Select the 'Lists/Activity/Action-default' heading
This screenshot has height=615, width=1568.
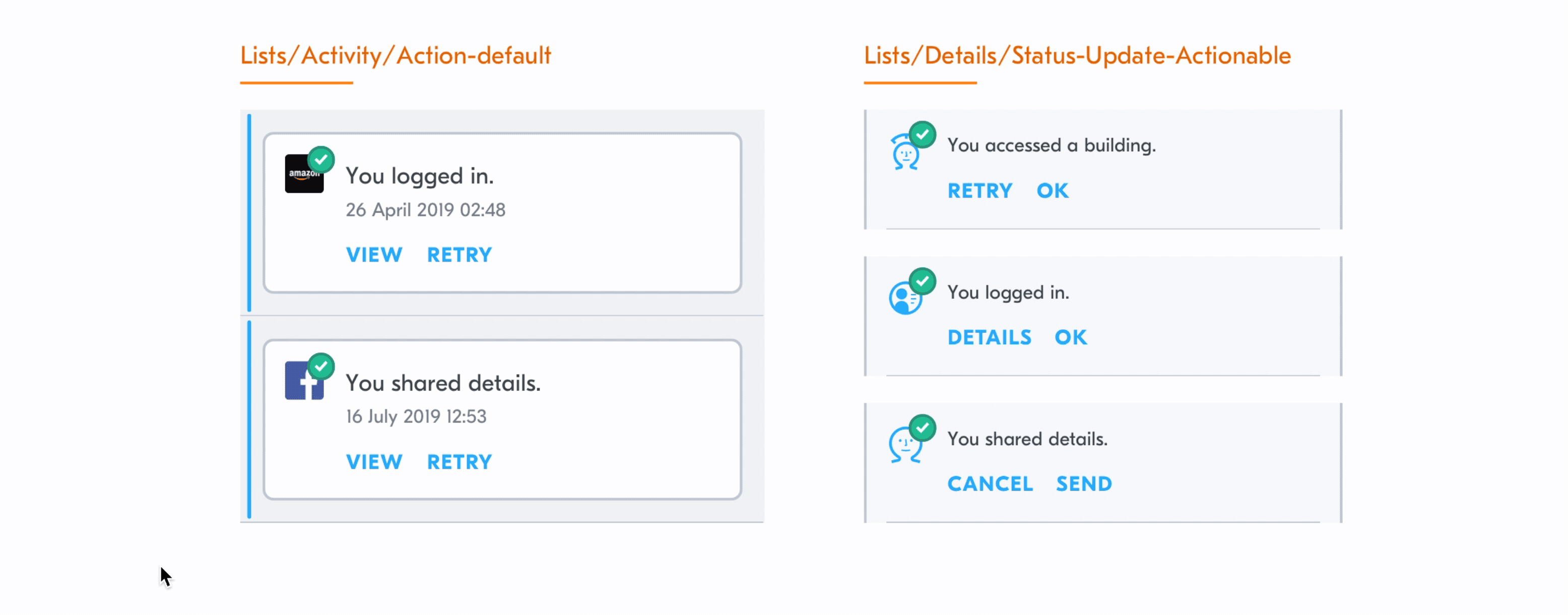[396, 56]
